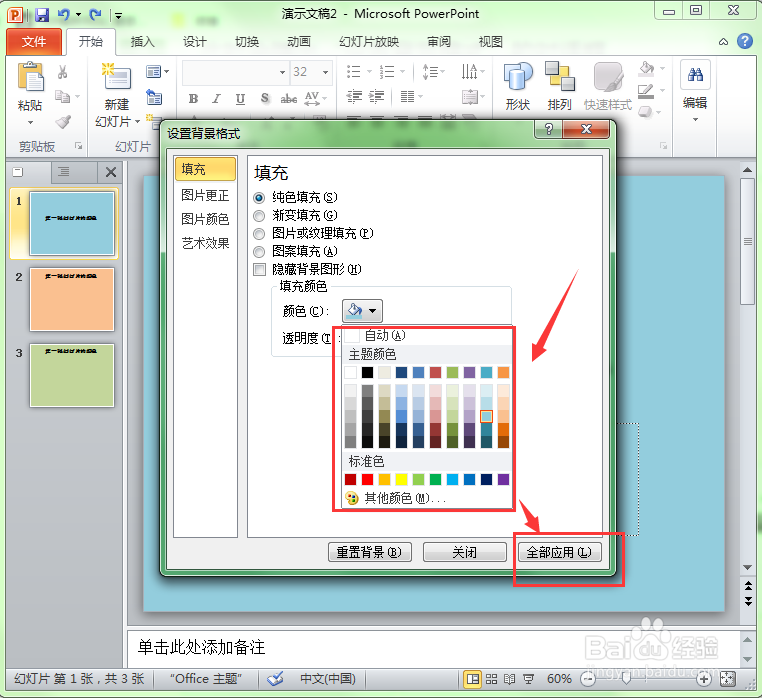762x698 pixels.
Task: Click dialog help question mark button
Action: coord(549,129)
